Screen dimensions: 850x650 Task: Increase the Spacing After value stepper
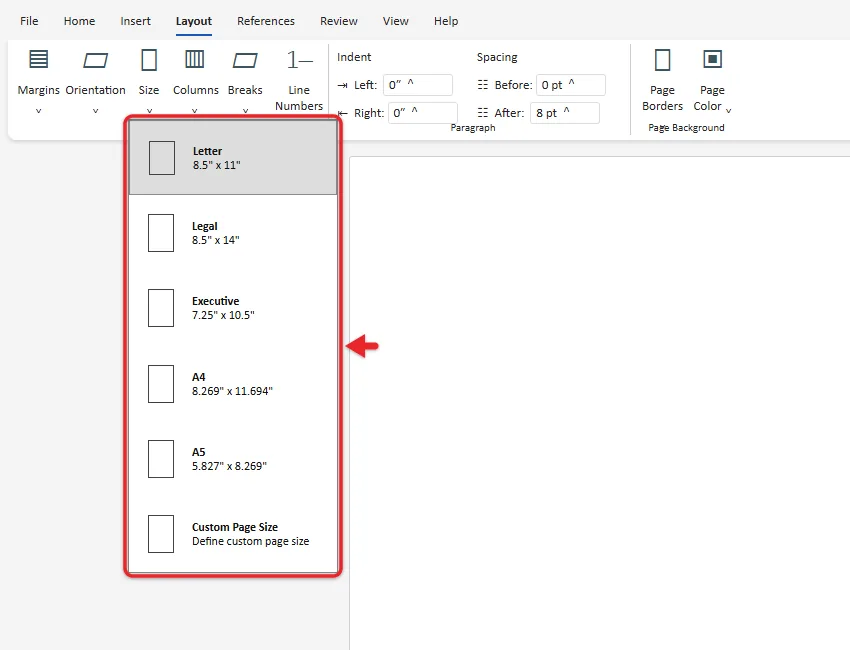(566, 111)
